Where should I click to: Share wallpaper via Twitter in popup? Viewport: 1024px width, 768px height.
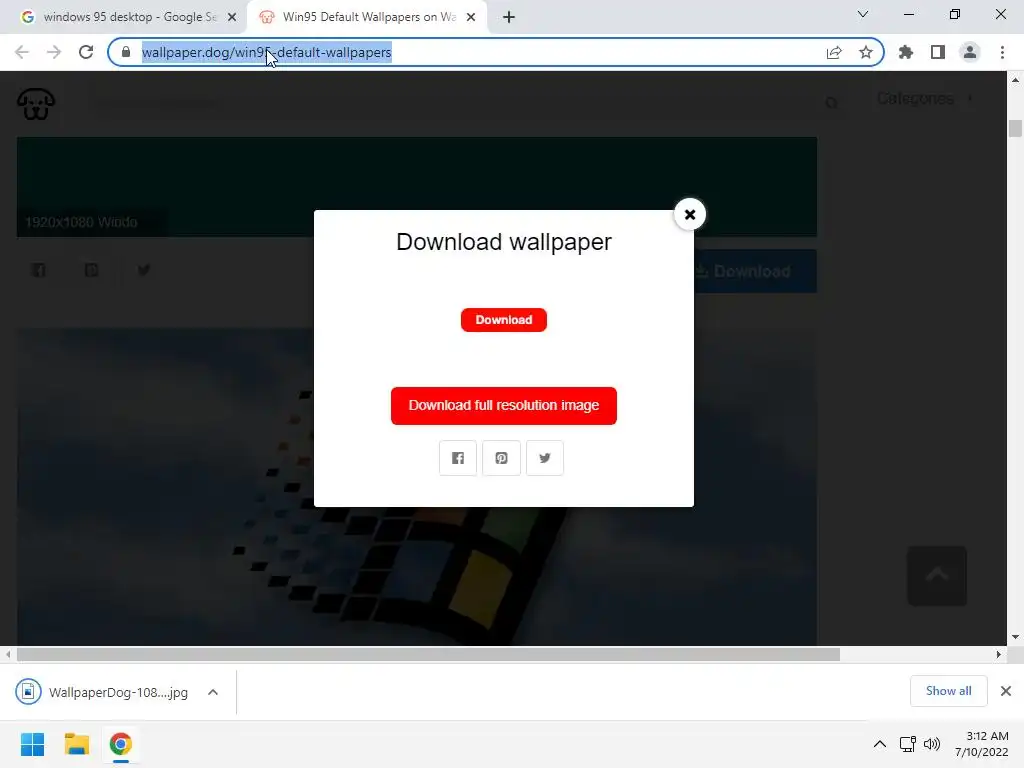point(545,458)
